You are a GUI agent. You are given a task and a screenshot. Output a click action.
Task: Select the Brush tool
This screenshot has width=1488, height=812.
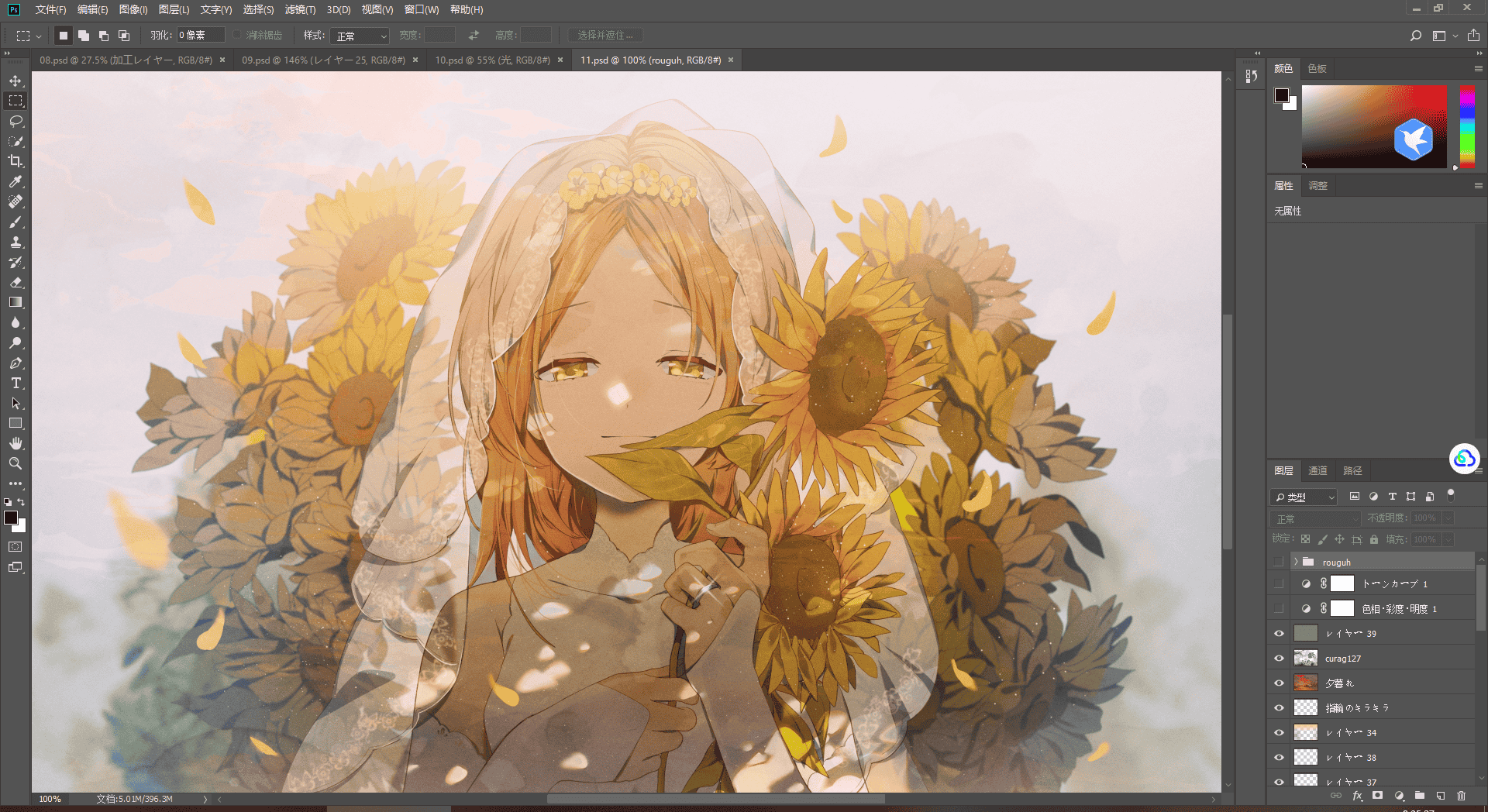(15, 222)
